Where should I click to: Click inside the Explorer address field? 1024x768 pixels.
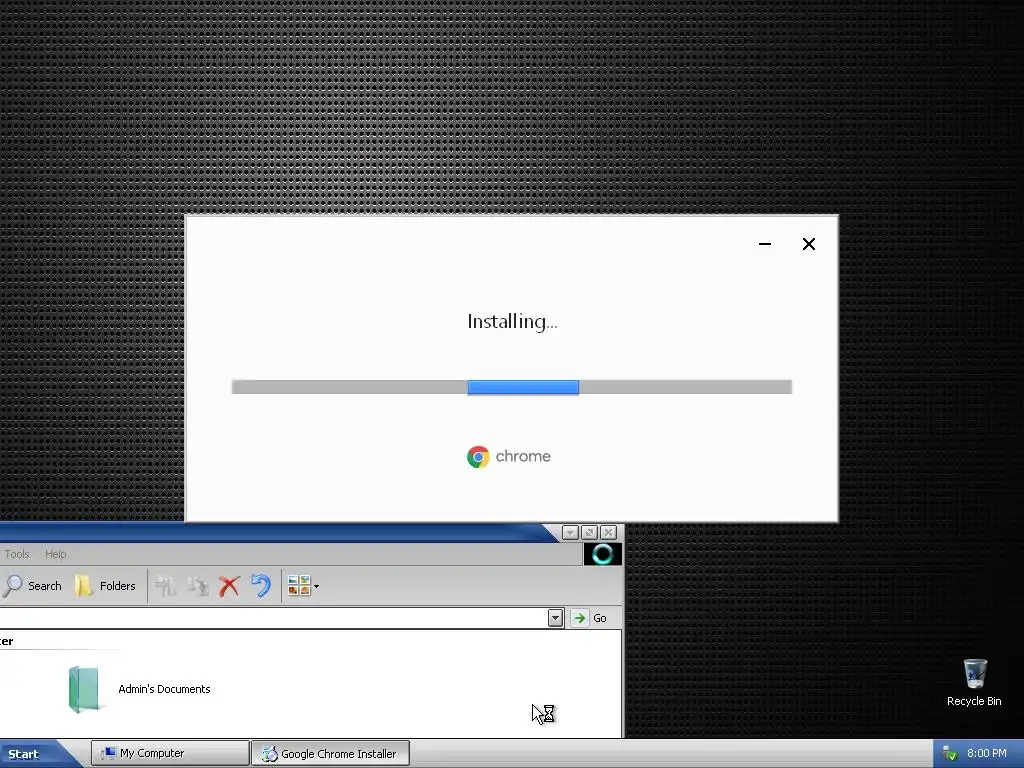point(273,618)
